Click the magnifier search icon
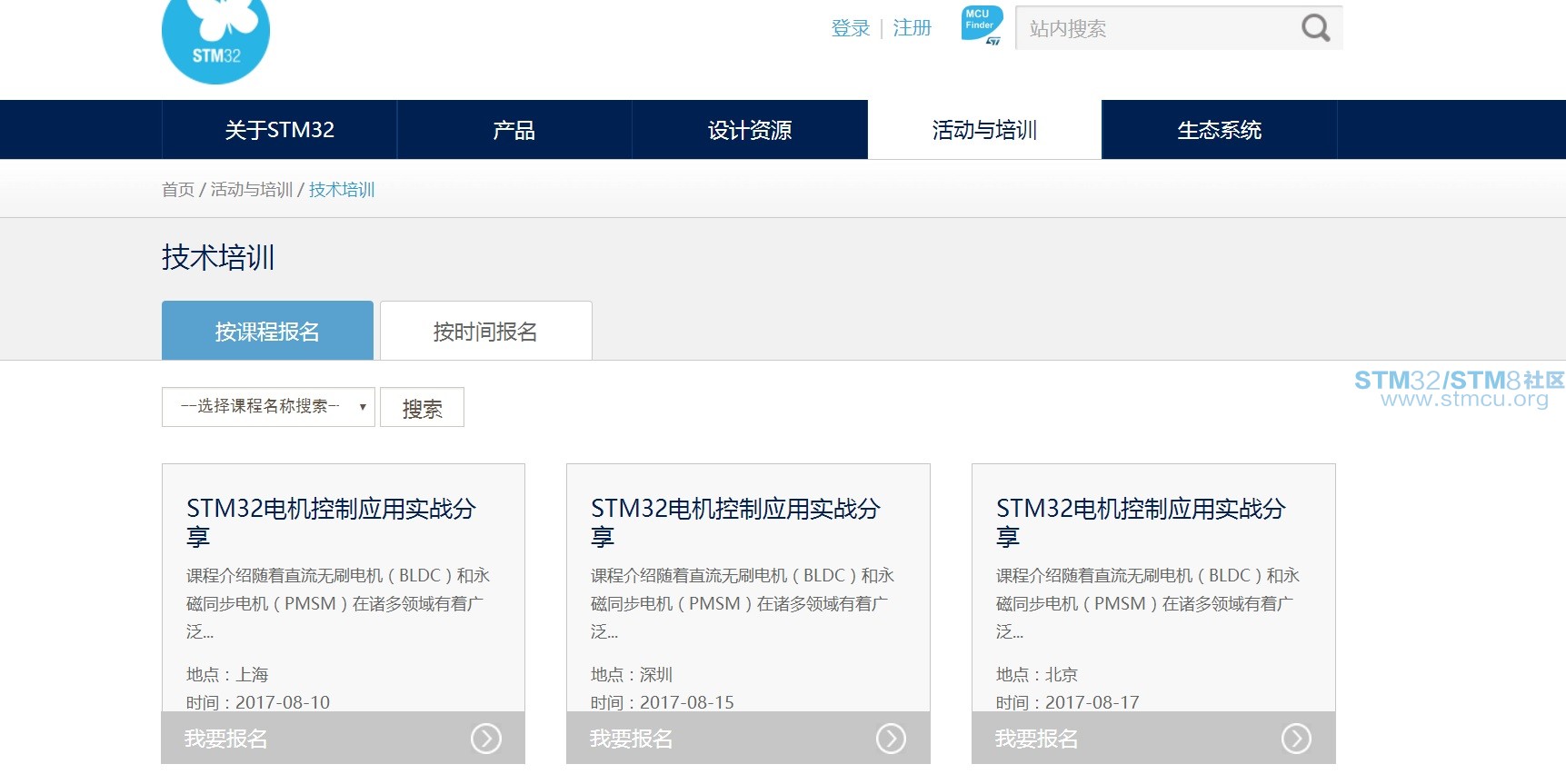This screenshot has width=1566, height=784. point(1315,28)
